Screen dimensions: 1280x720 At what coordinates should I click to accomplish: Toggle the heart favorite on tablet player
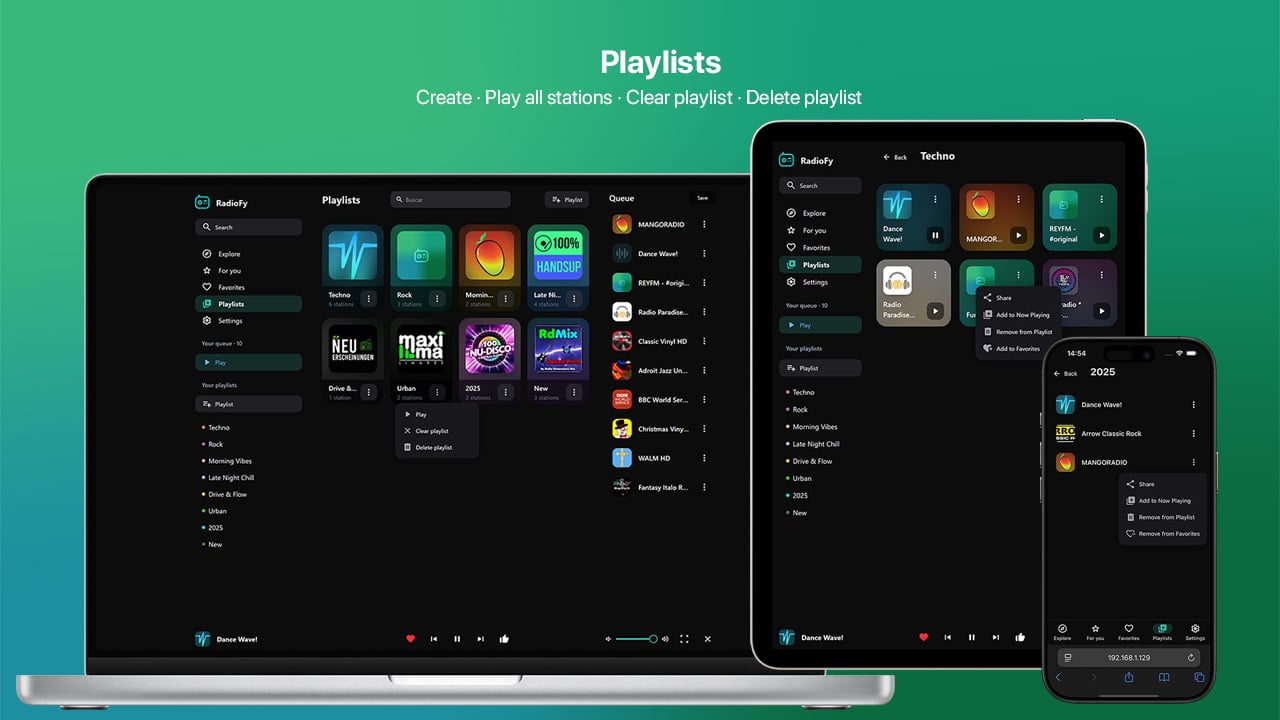(923, 637)
